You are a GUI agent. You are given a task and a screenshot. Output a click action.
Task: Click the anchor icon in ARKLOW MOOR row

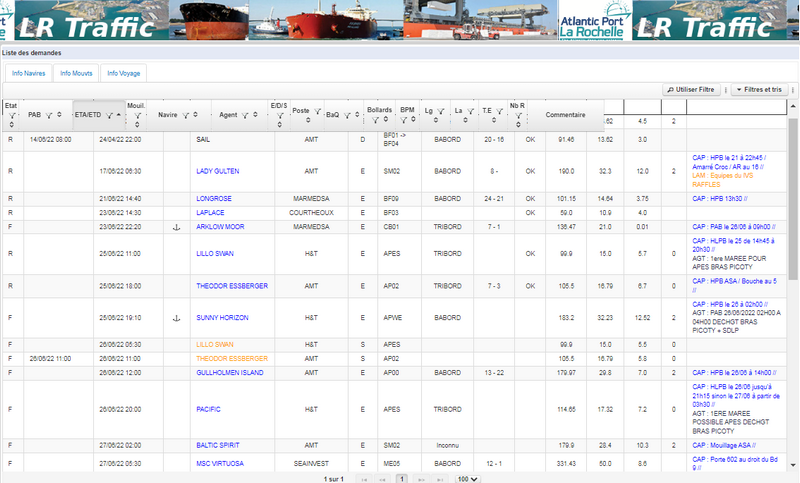click(175, 227)
